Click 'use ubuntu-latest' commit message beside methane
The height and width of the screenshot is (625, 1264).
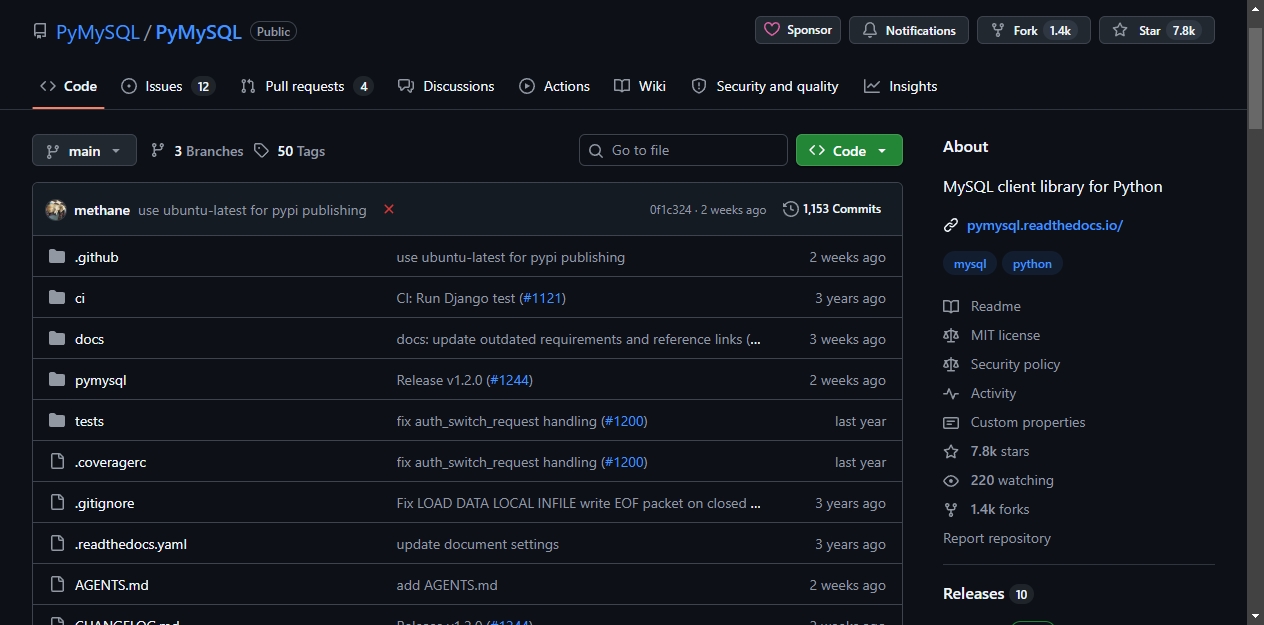point(252,210)
